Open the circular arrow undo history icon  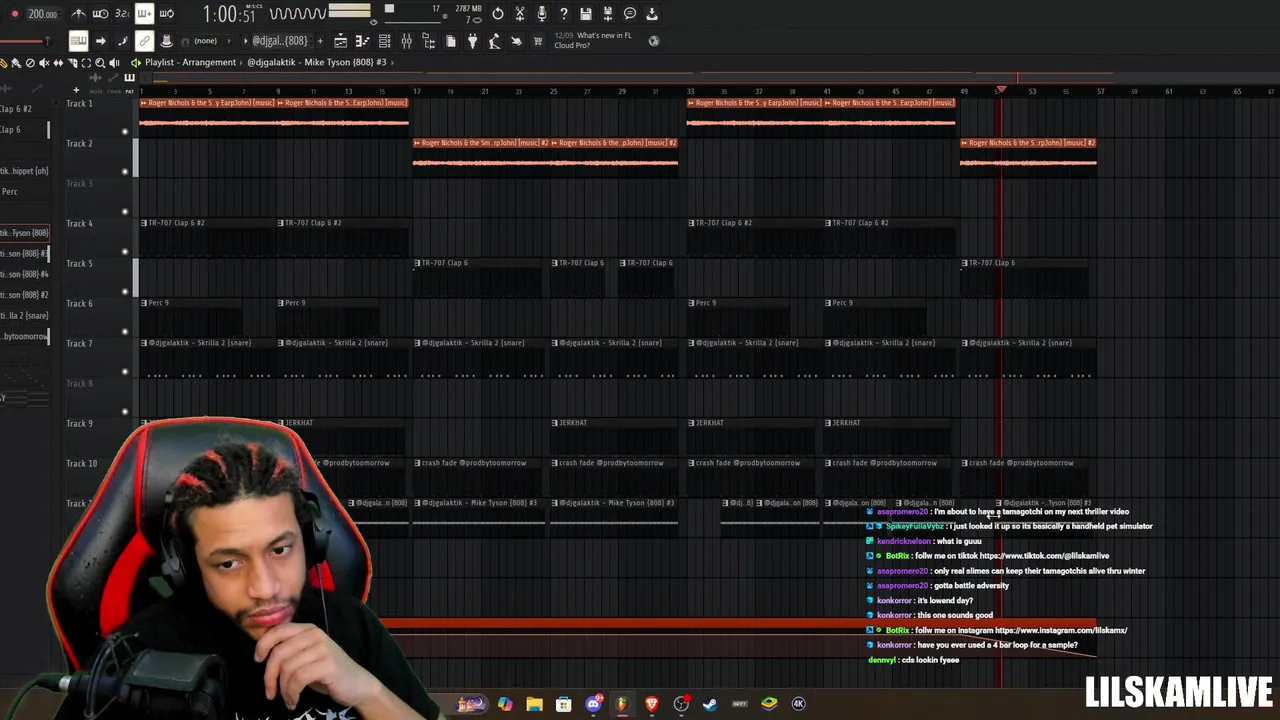[x=498, y=14]
